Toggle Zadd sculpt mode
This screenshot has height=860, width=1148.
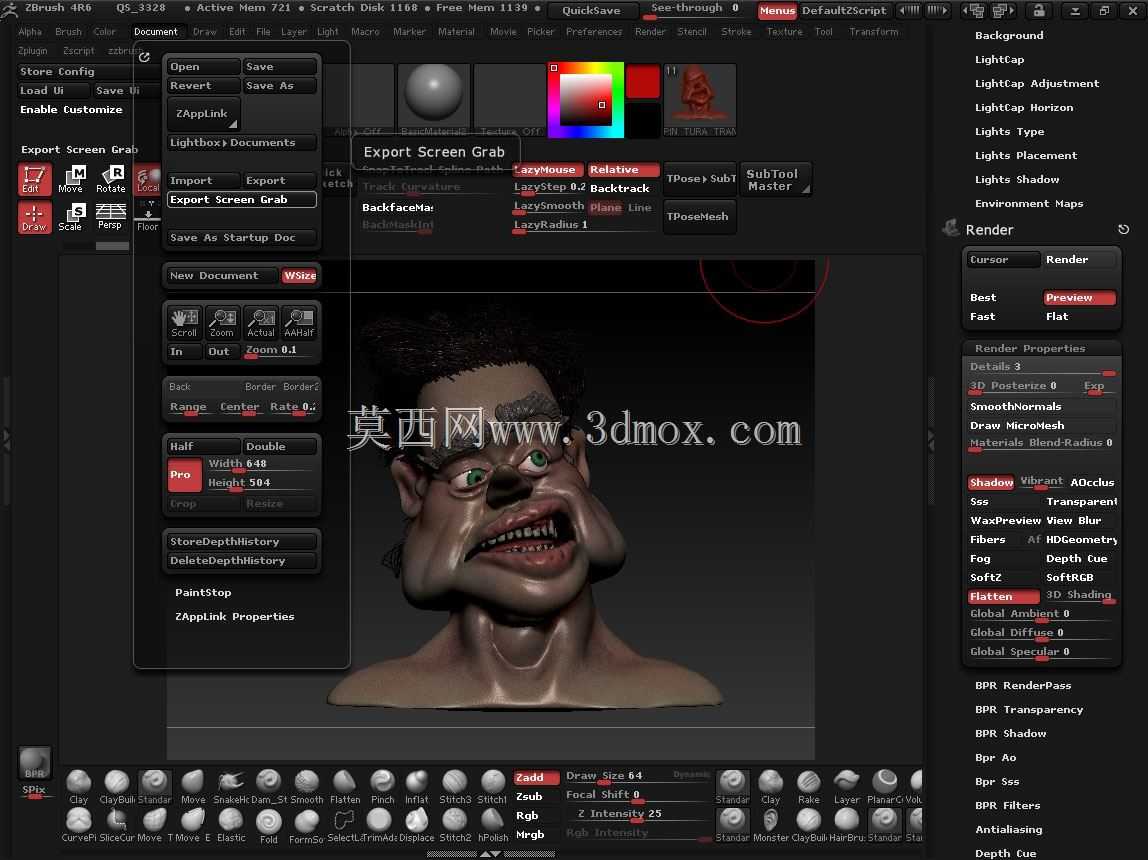tap(536, 777)
